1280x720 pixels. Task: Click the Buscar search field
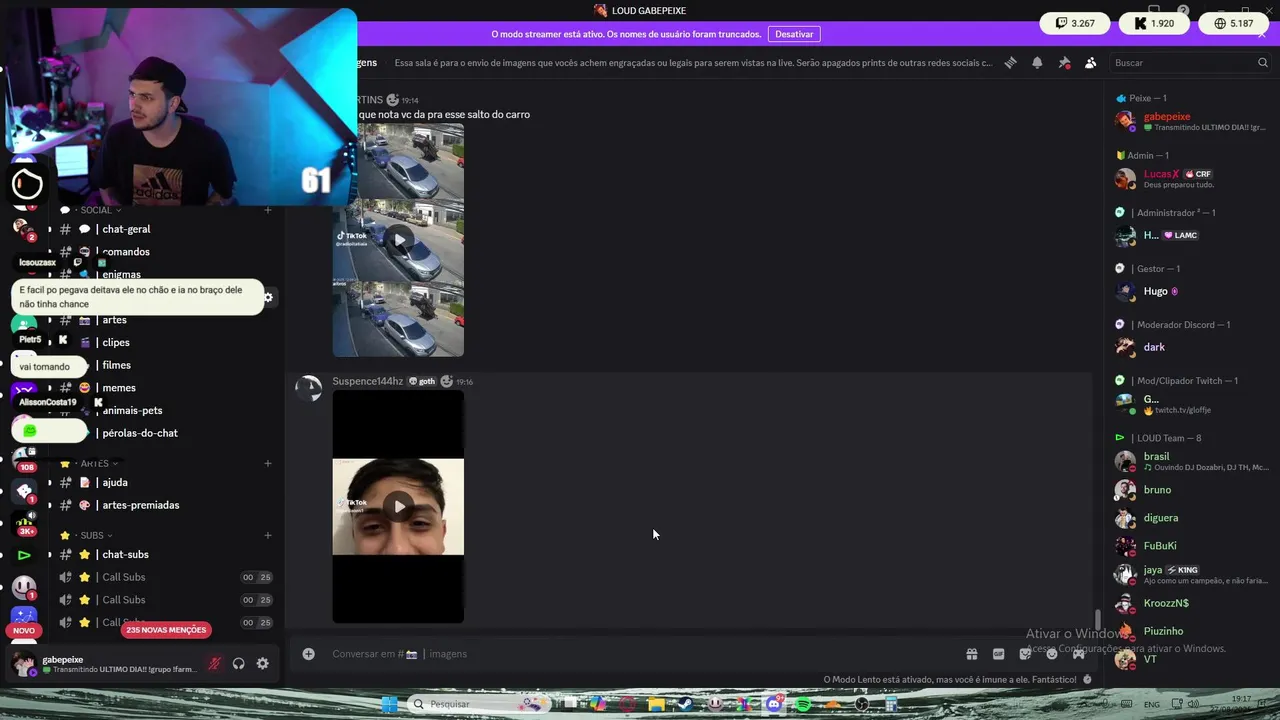click(x=1190, y=62)
